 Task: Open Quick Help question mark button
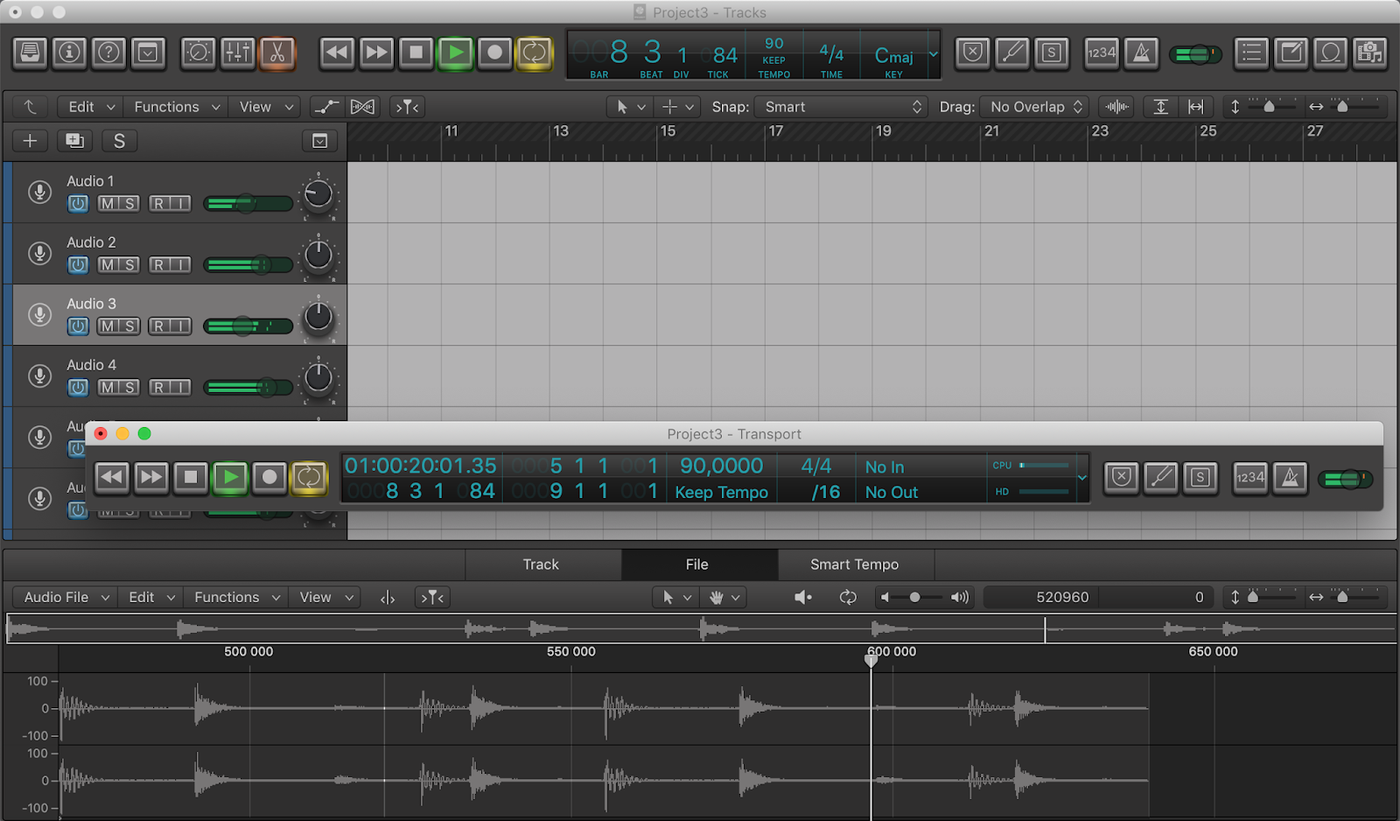[x=108, y=52]
